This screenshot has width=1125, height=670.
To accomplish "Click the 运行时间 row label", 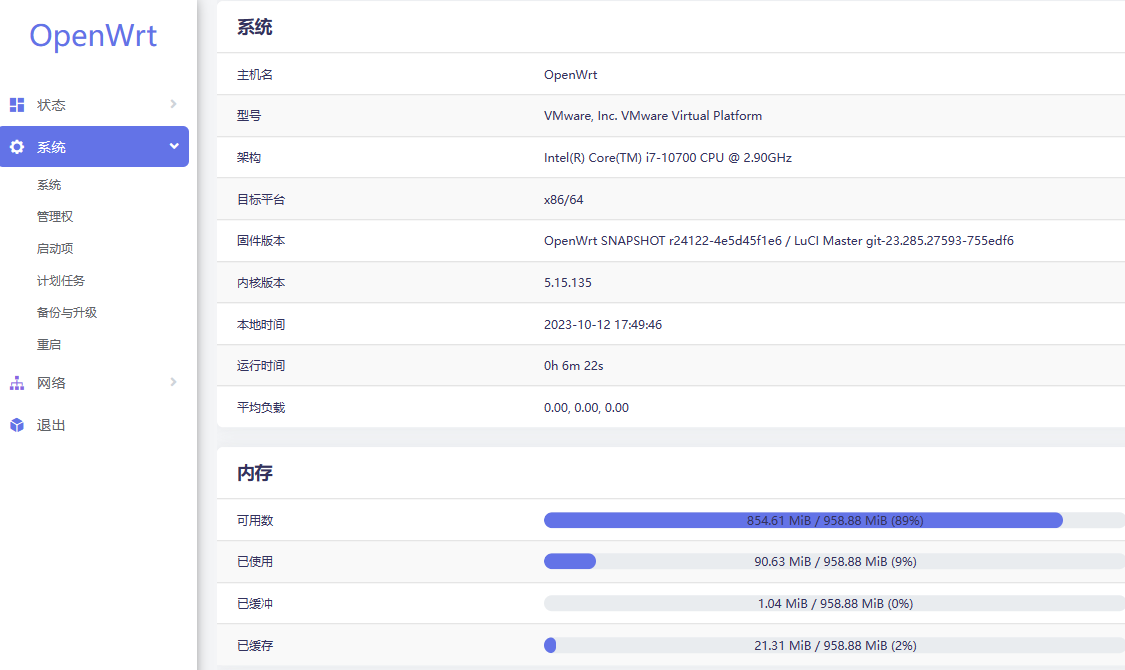I will [x=261, y=366].
